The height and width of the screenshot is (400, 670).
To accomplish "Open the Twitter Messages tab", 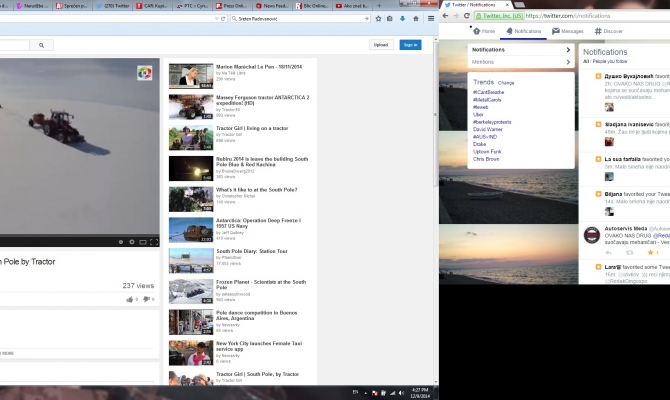I will point(567,31).
